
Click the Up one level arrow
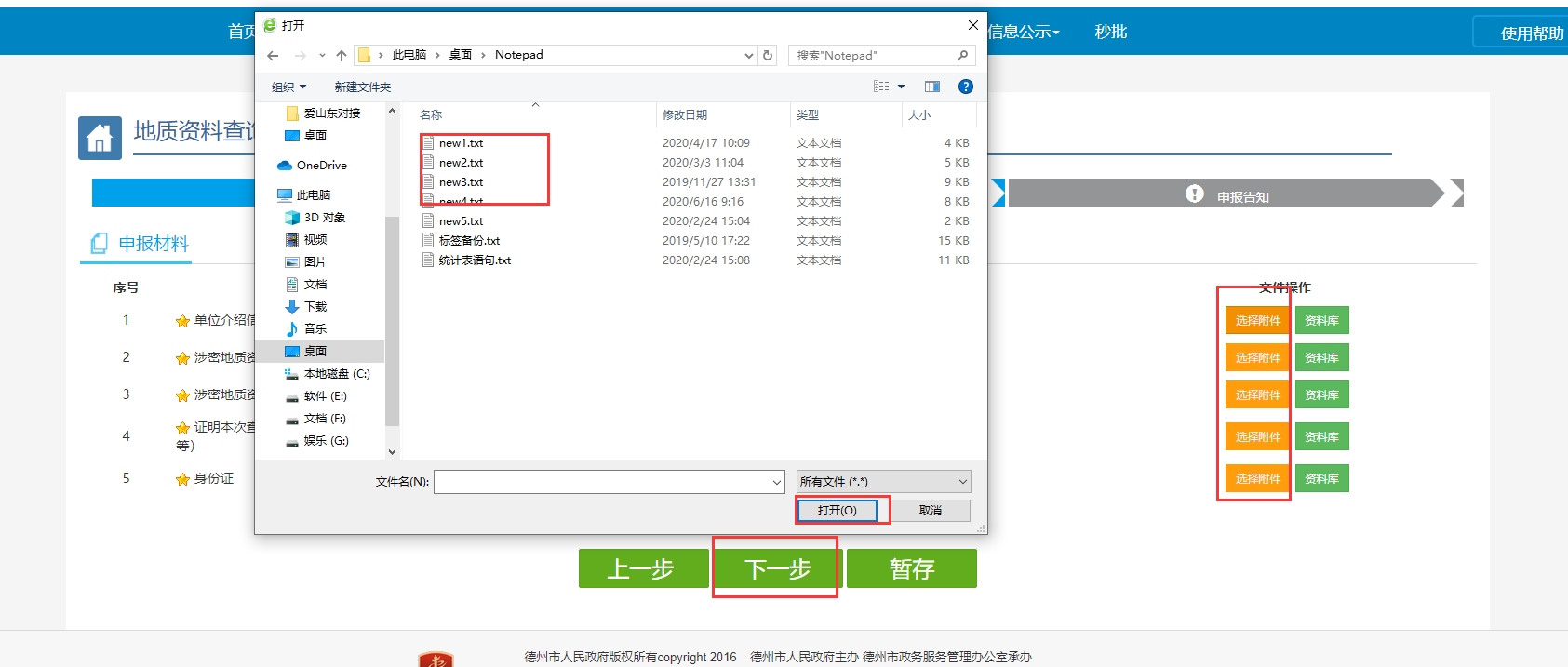tap(342, 56)
